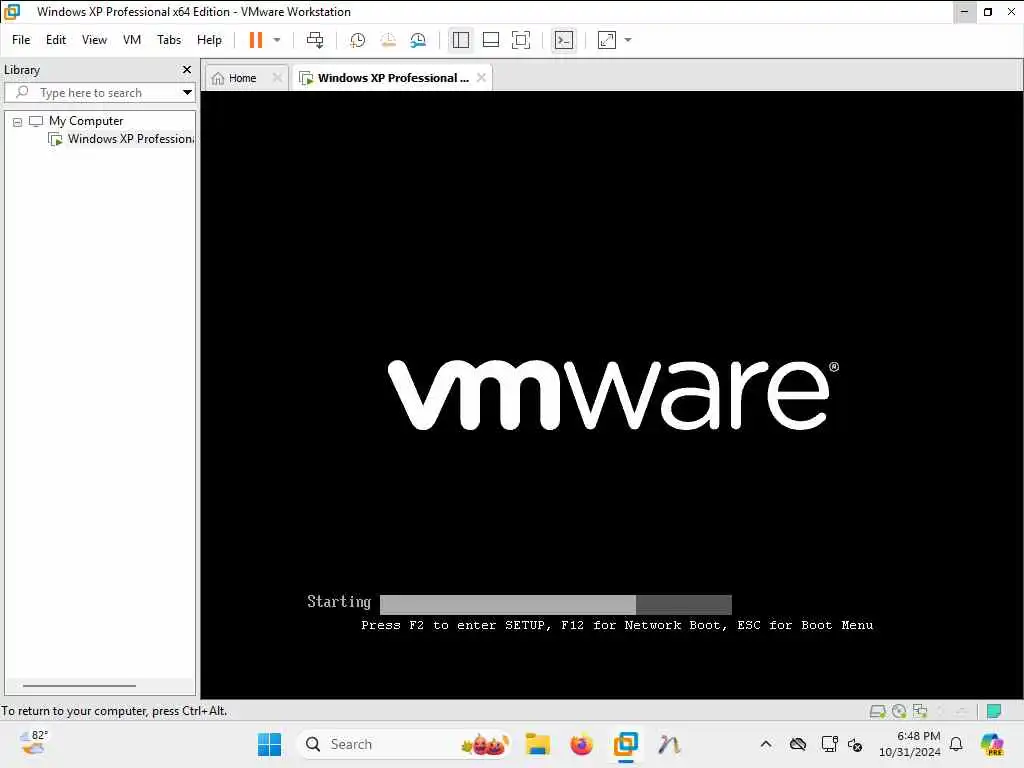Screen dimensions: 1024x768
Task: Open the weather widget showing 82°
Action: pos(34,744)
